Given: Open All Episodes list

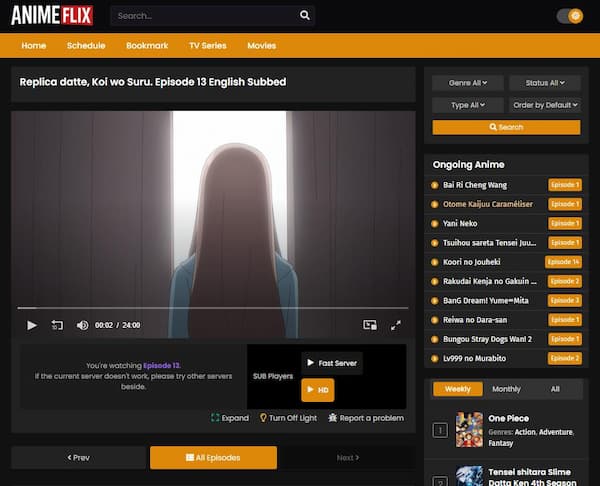Looking at the screenshot, I should (214, 458).
